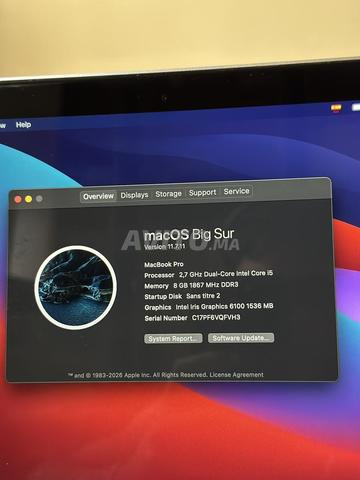
Task: Open the Service tab
Action: tap(236, 191)
